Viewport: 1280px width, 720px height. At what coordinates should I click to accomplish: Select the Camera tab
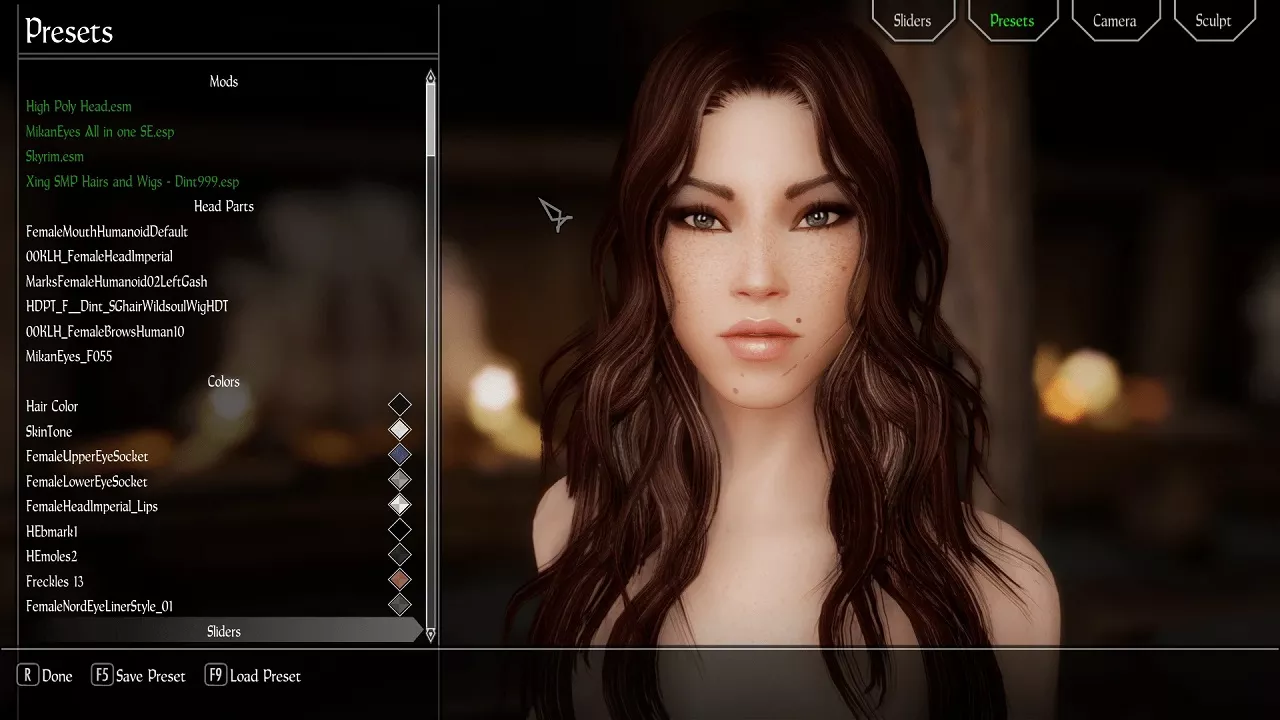pyautogui.click(x=1114, y=20)
